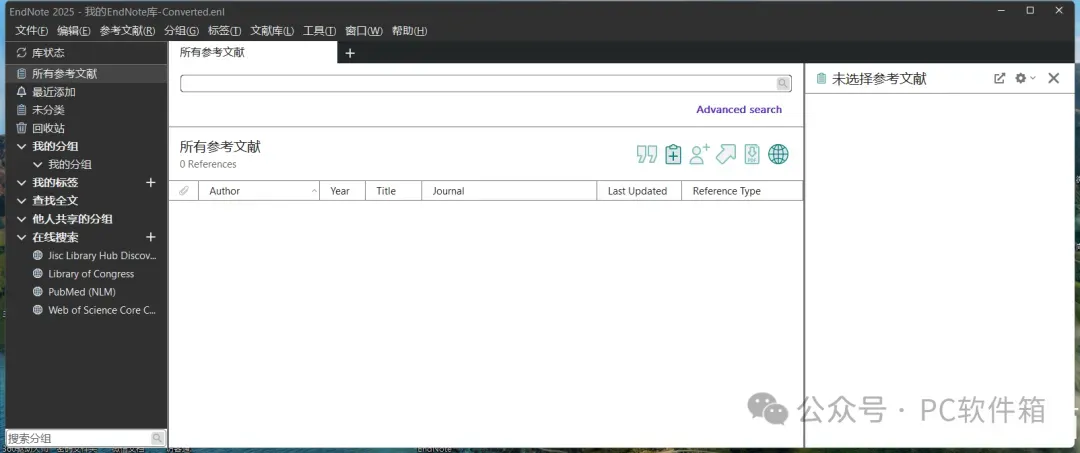Image resolution: width=1080 pixels, height=453 pixels.
Task: Click the export references arrow icon
Action: click(726, 154)
